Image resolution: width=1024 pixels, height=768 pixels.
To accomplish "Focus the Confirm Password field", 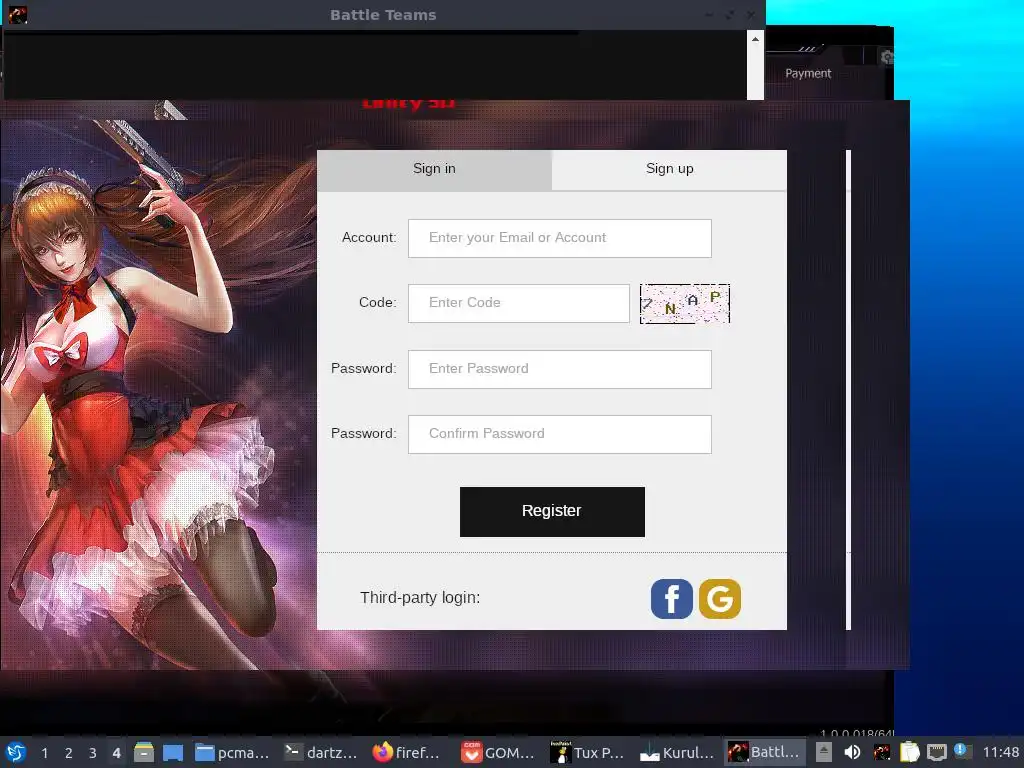I will [x=560, y=434].
